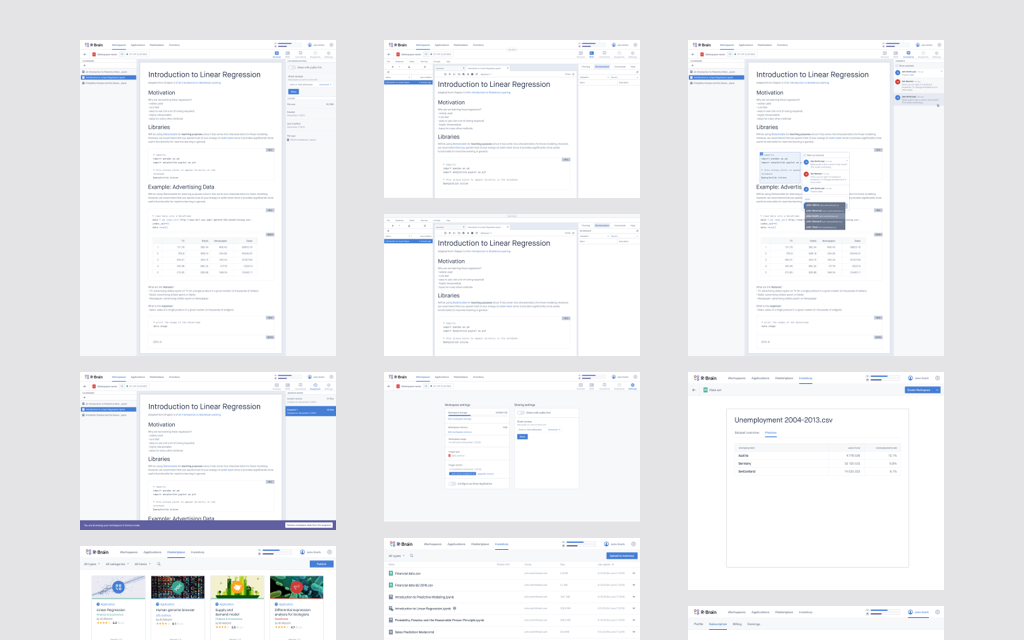
Task: Switch to the Preview tab of the Unemployment dataset
Action: pyautogui.click(x=771, y=432)
